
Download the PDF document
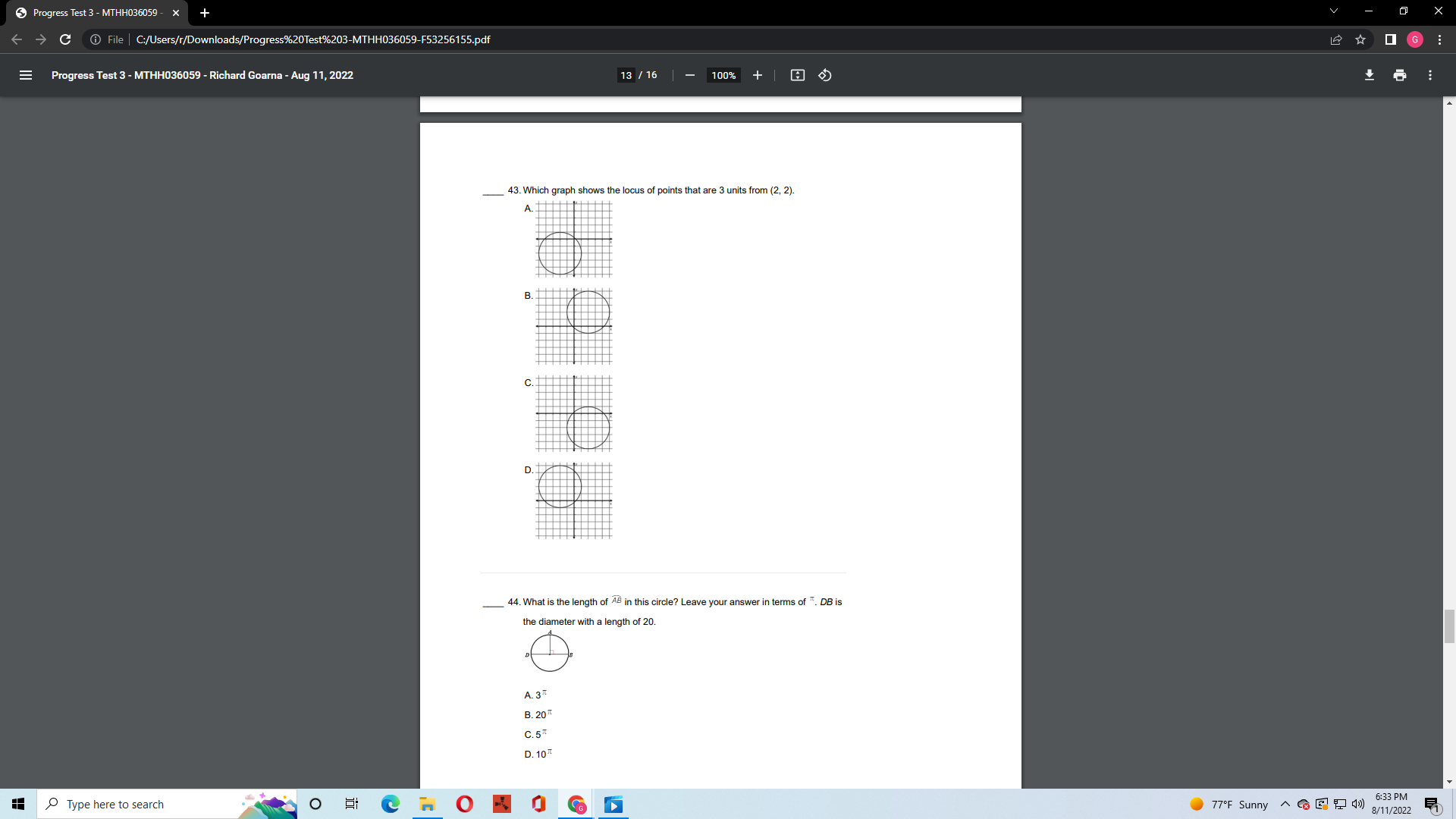point(1370,75)
